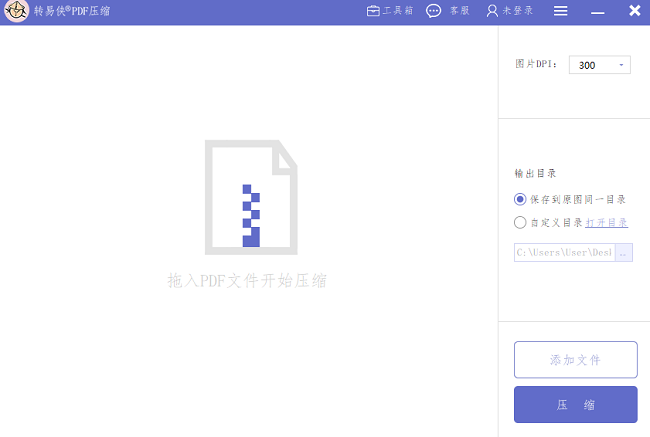Click 未登录 to log in
Image resolution: width=650 pixels, height=437 pixels.
[509, 11]
